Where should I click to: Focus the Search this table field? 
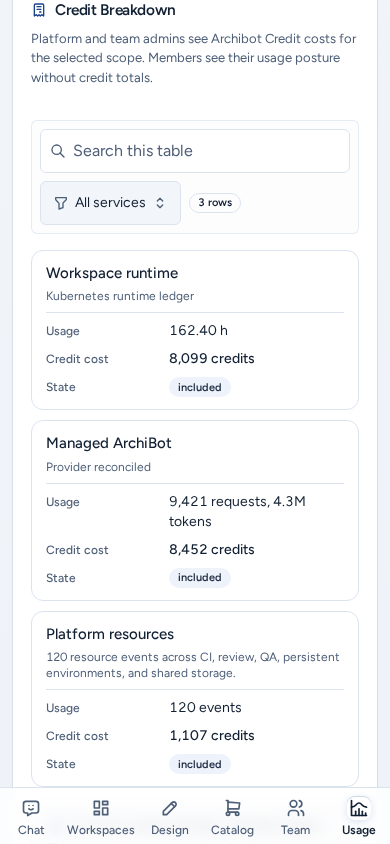tap(195, 151)
